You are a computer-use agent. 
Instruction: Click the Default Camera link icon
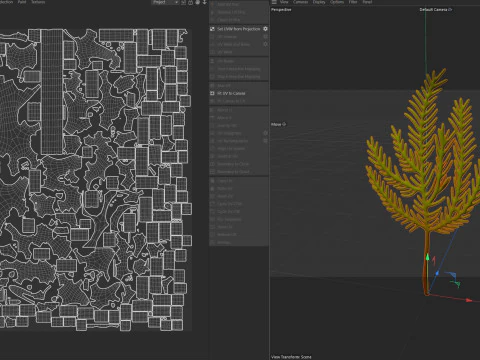[x=450, y=10]
